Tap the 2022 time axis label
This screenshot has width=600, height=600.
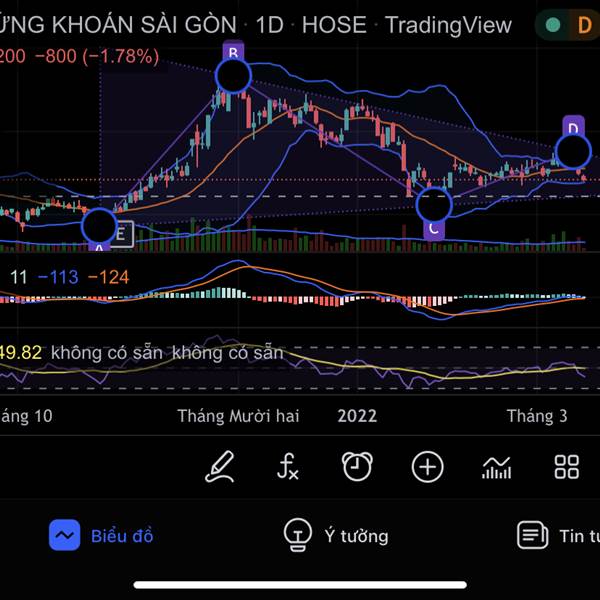click(357, 416)
